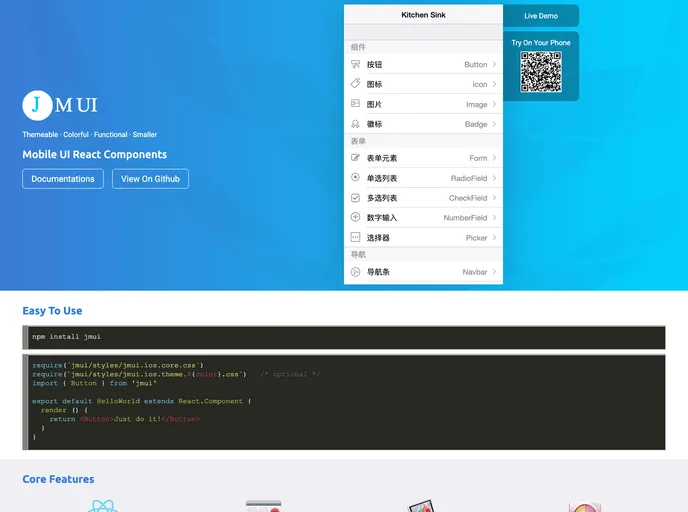
Task: Click the picture icon beside Image row
Action: point(355,104)
